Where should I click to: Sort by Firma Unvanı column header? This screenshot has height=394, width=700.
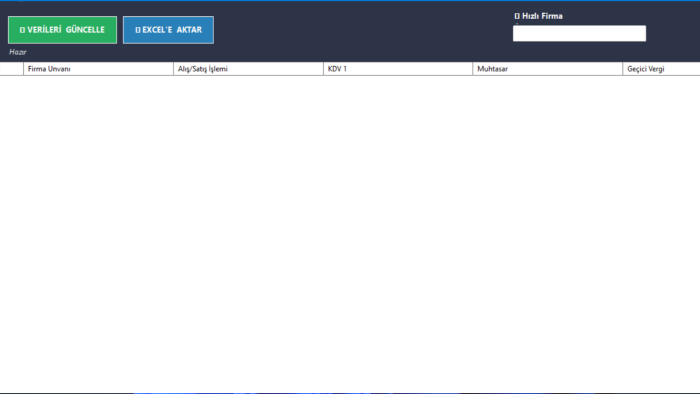(x=98, y=69)
